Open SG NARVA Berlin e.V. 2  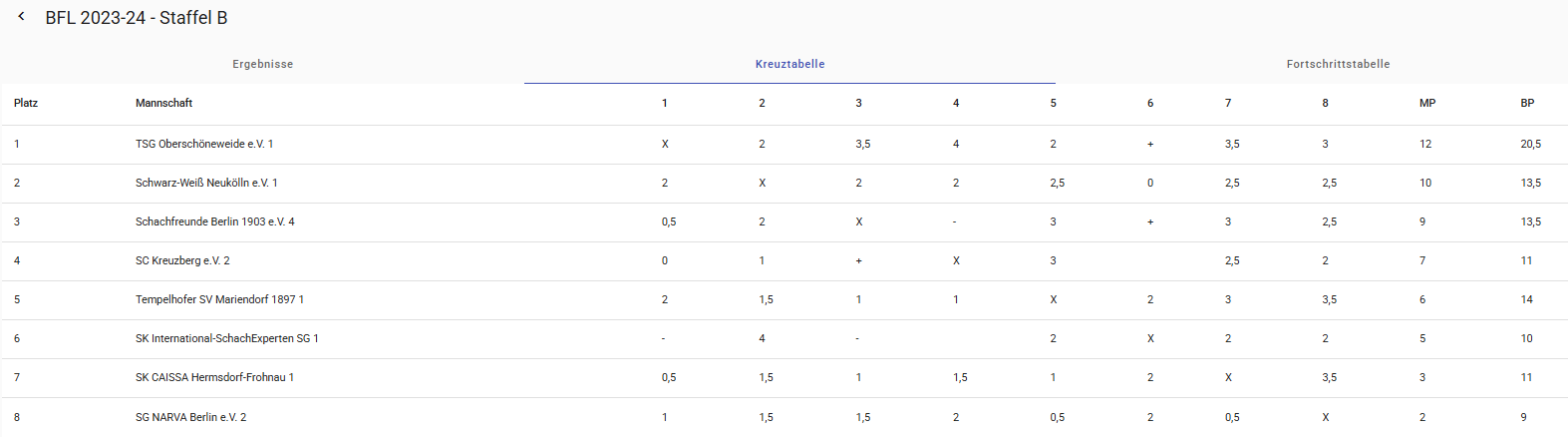pyautogui.click(x=190, y=417)
